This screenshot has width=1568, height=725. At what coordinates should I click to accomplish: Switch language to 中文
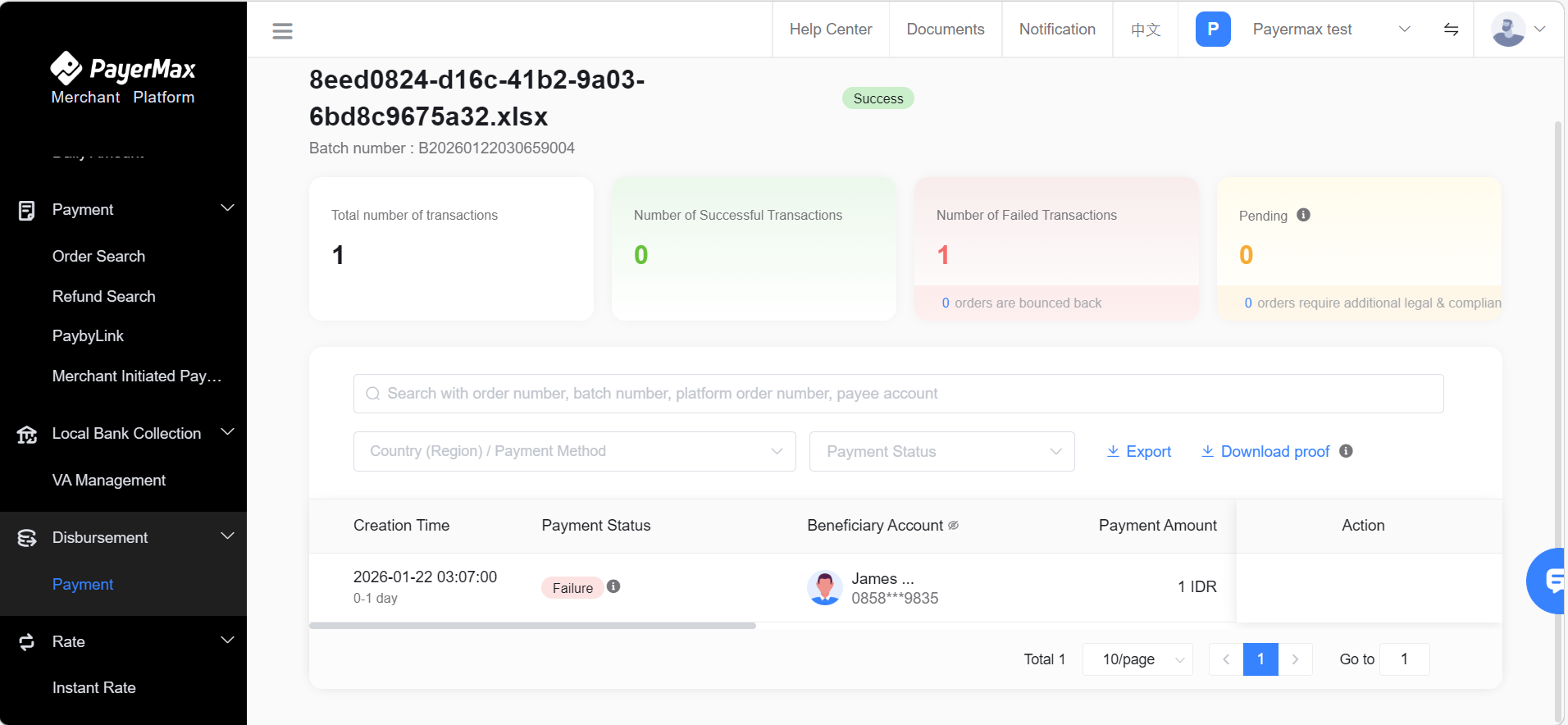(x=1145, y=30)
